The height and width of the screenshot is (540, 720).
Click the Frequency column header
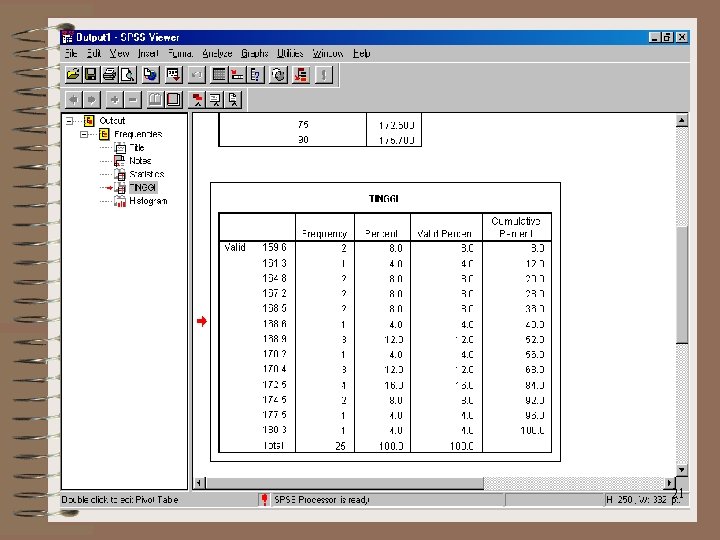324,234
